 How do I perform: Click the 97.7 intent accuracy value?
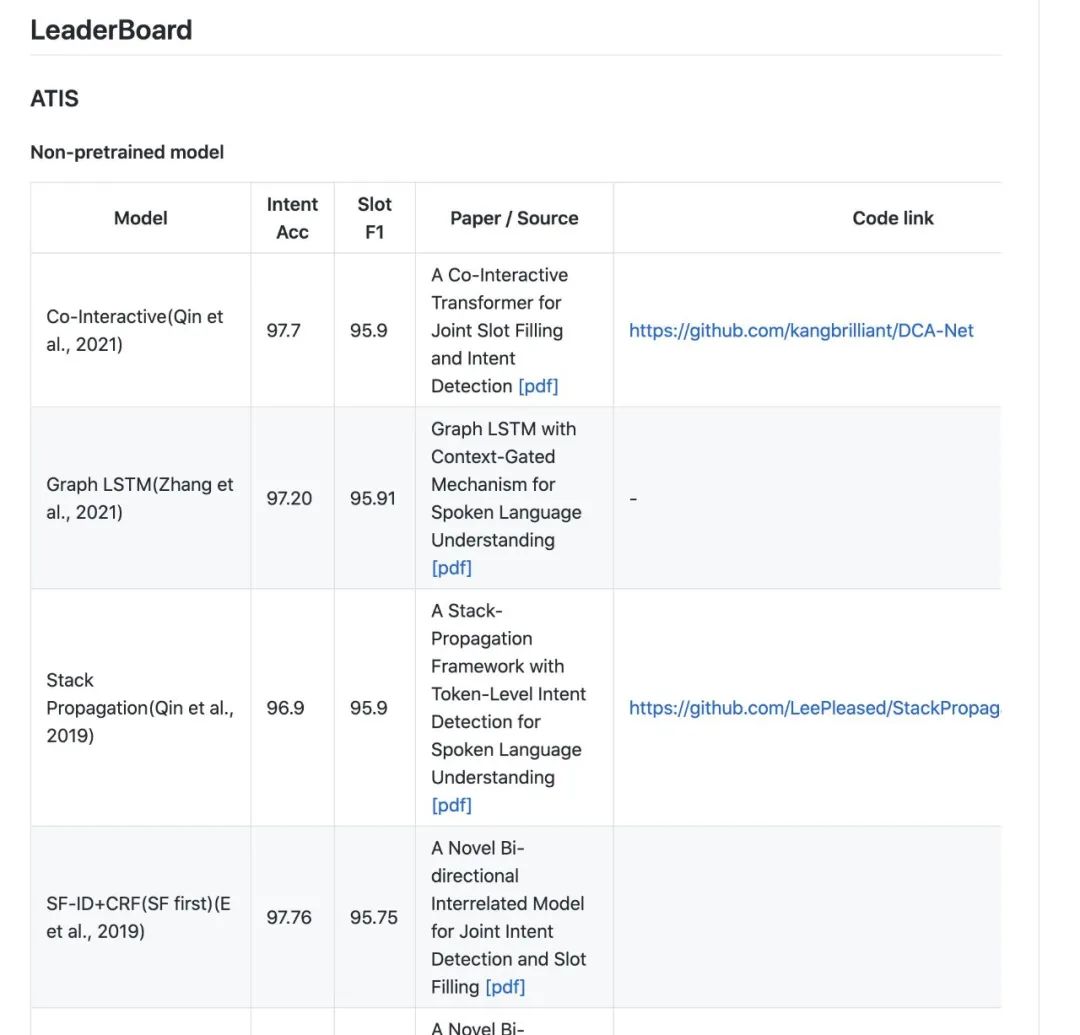pos(284,331)
